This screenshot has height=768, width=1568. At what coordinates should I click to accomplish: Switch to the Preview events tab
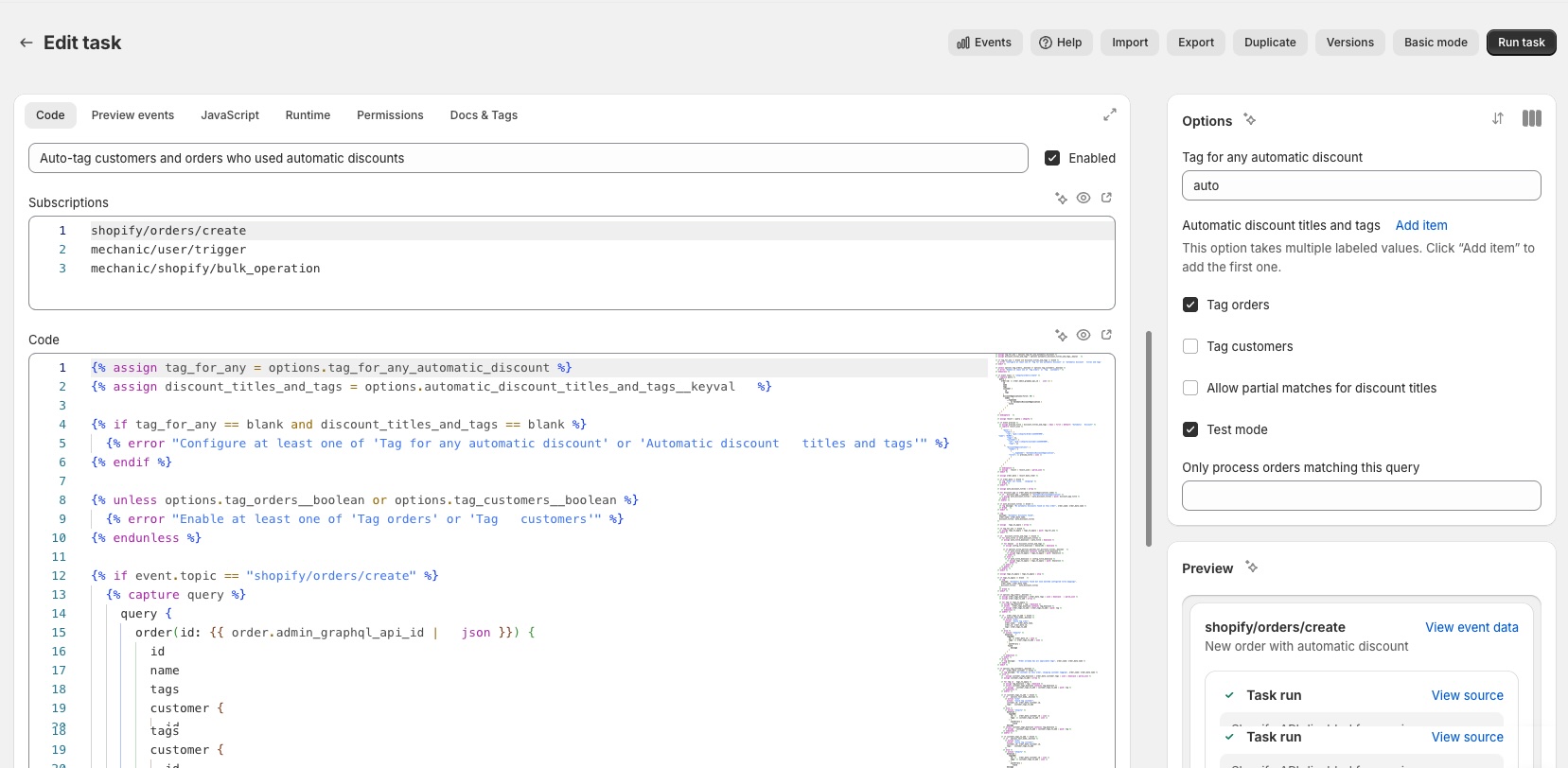(132, 115)
